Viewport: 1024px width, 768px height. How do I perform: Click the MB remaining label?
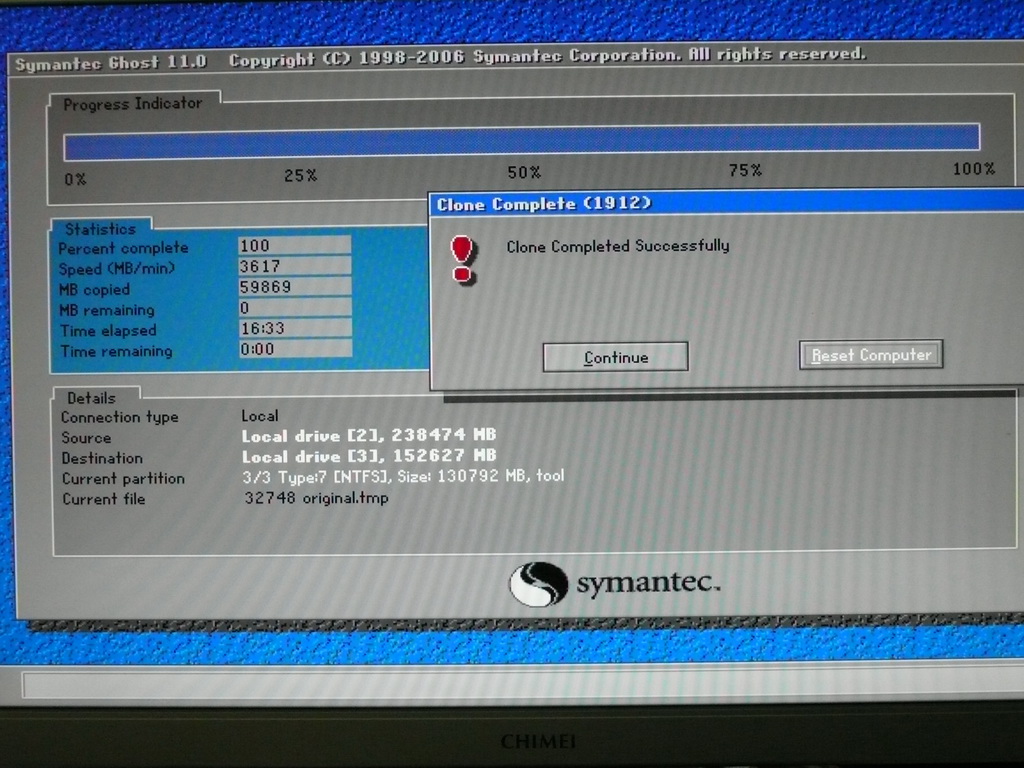pos(106,310)
